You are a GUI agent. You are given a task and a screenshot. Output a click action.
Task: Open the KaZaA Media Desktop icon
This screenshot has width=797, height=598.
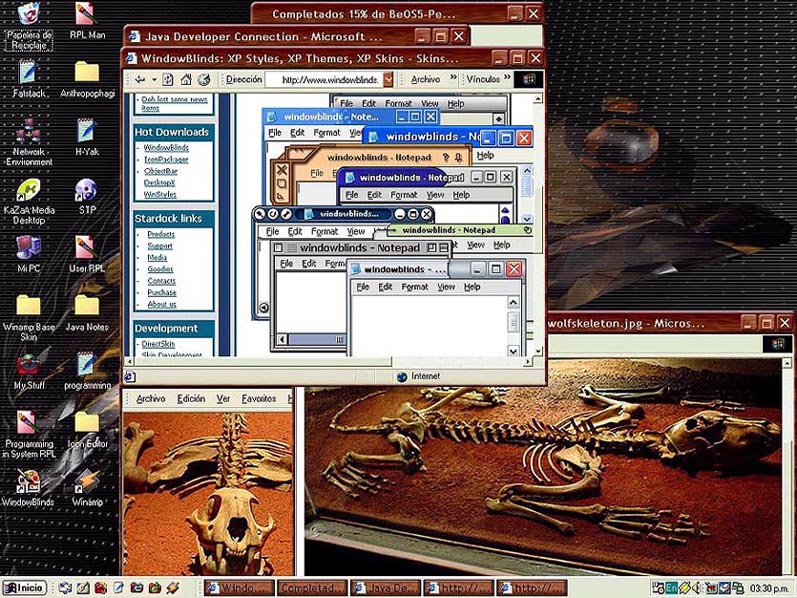[x=29, y=190]
